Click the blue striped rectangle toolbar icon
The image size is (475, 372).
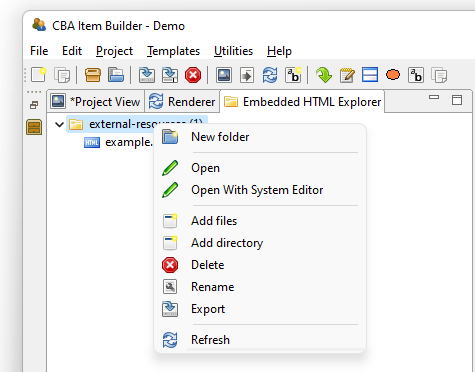point(370,75)
